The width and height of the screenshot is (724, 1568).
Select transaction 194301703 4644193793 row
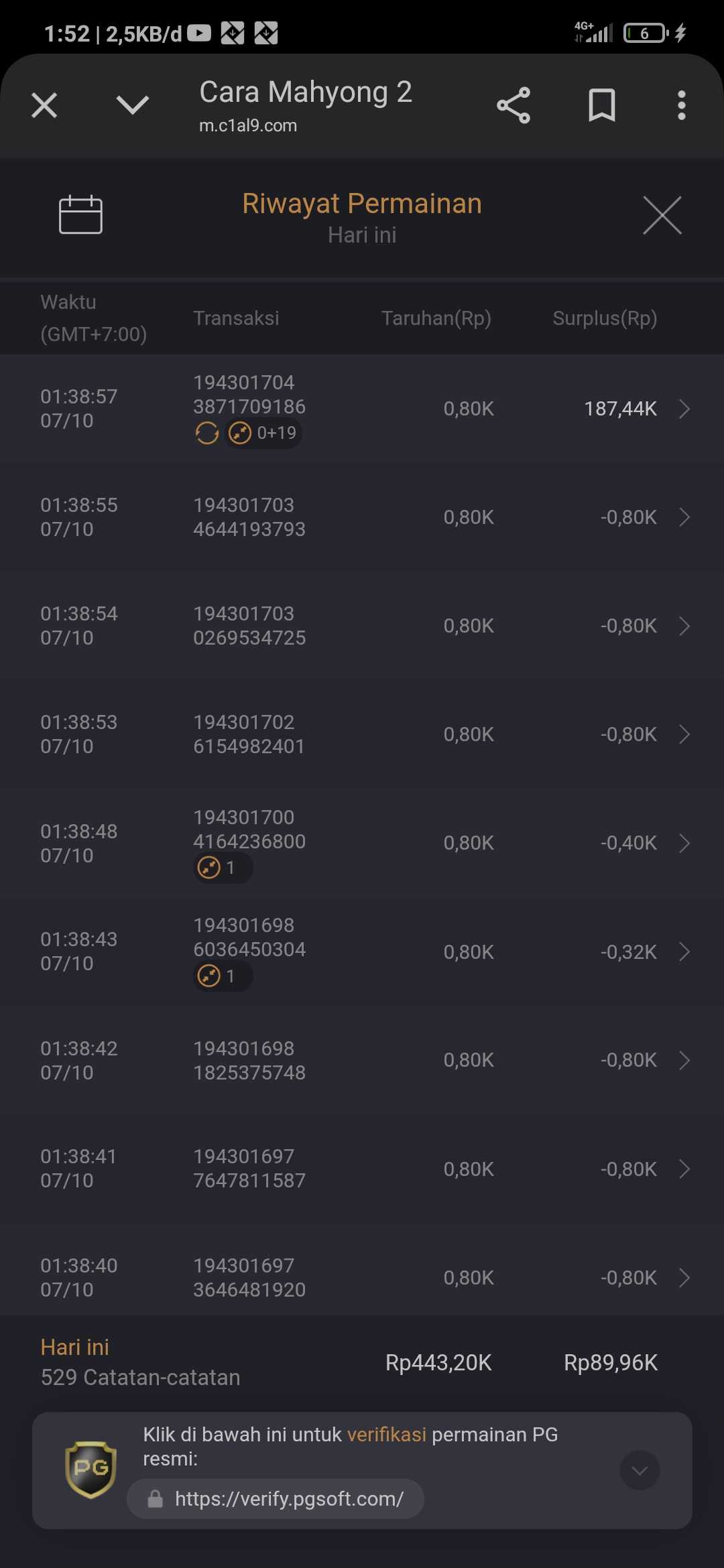362,517
